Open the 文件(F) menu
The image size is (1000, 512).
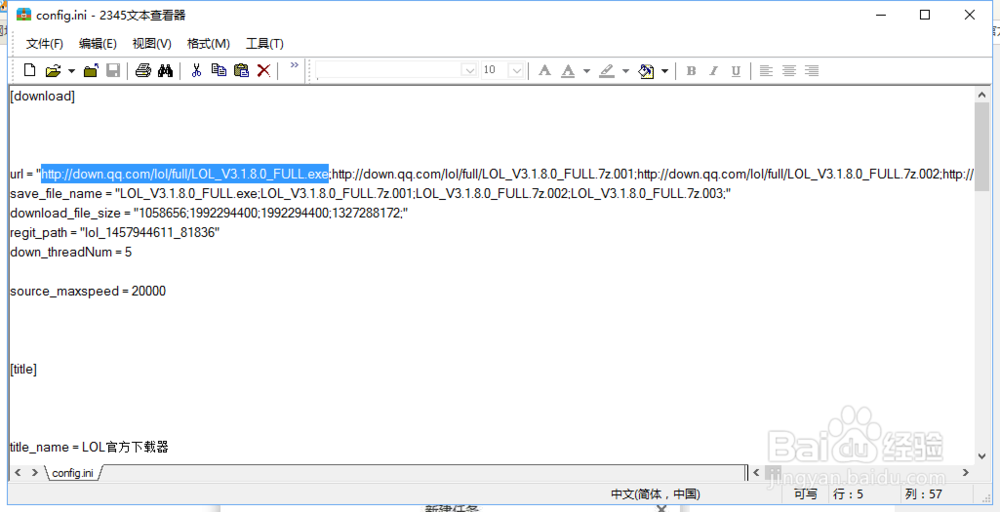tap(45, 43)
